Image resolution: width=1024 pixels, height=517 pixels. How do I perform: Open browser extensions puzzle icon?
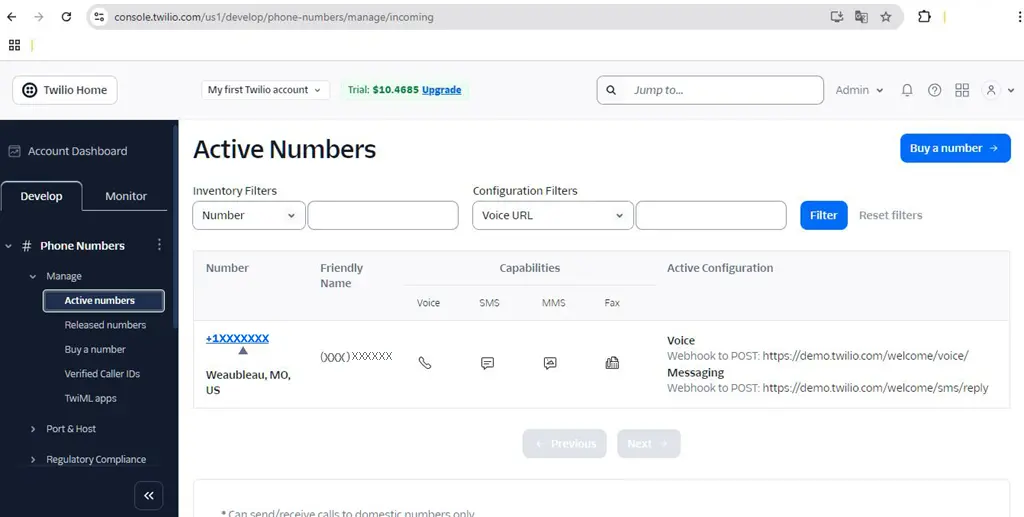pyautogui.click(x=924, y=17)
